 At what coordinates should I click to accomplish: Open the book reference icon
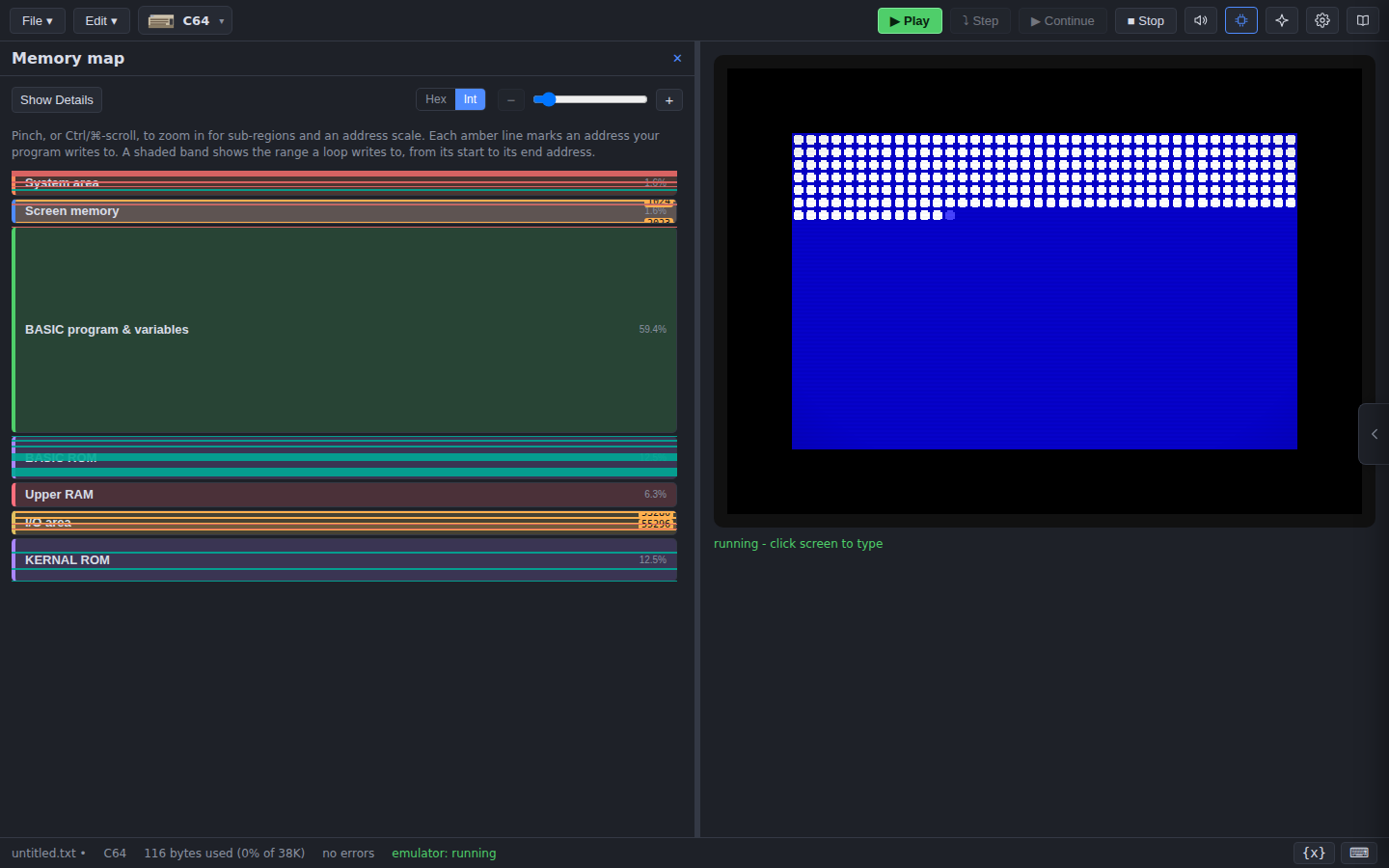click(1363, 20)
